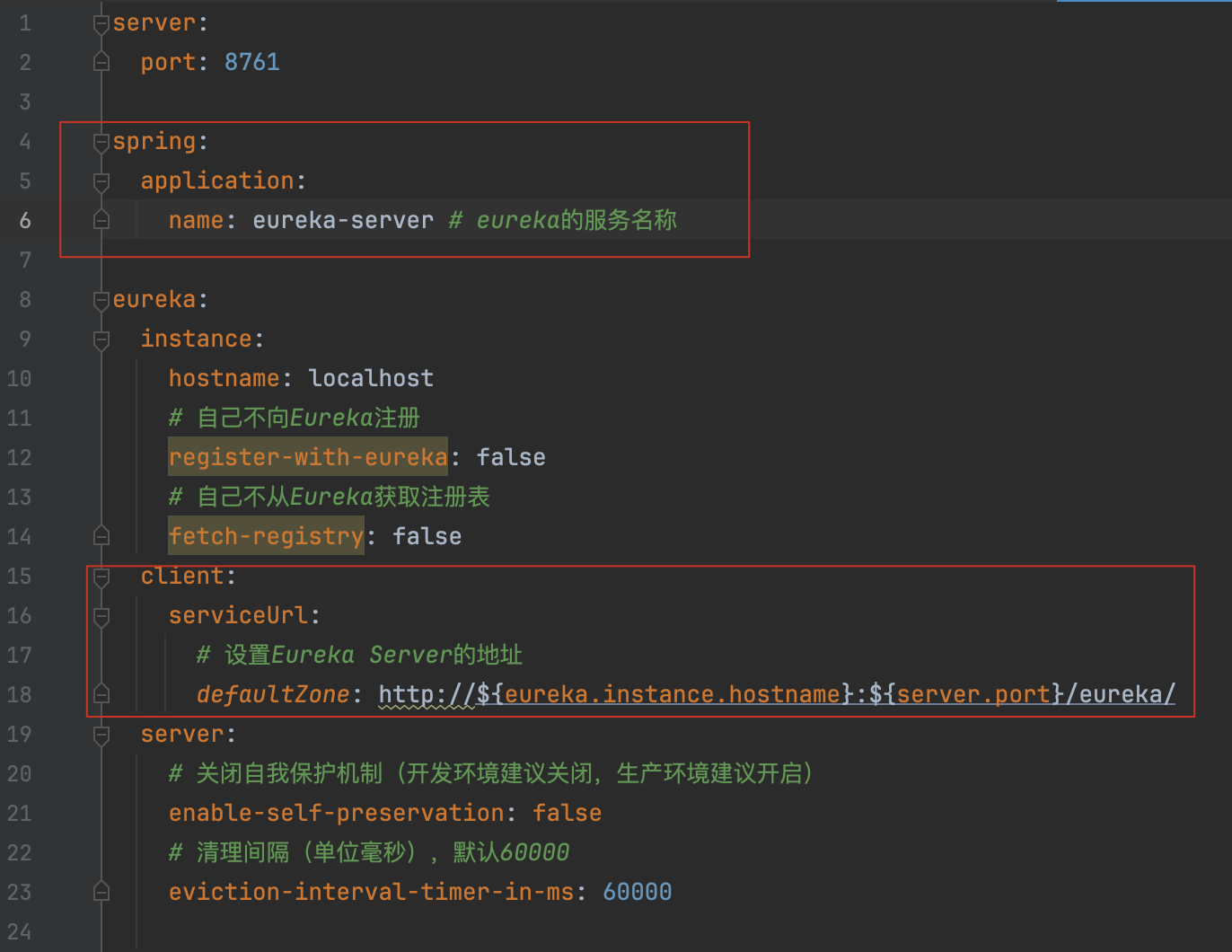Click fold end marker beside eviction-interval-timer-in-ms
1232x952 pixels.
tap(101, 891)
